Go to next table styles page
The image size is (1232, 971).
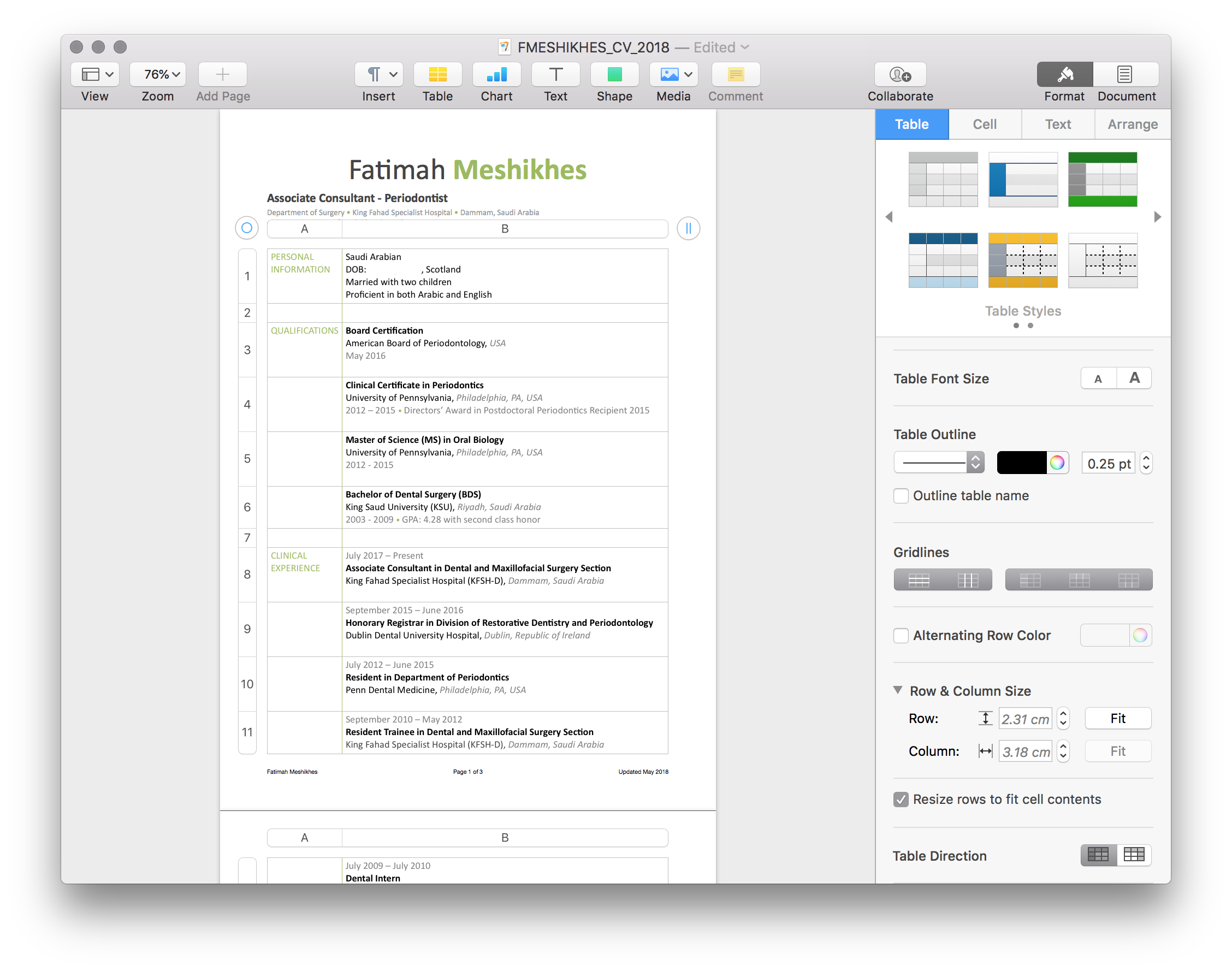[x=1157, y=217]
